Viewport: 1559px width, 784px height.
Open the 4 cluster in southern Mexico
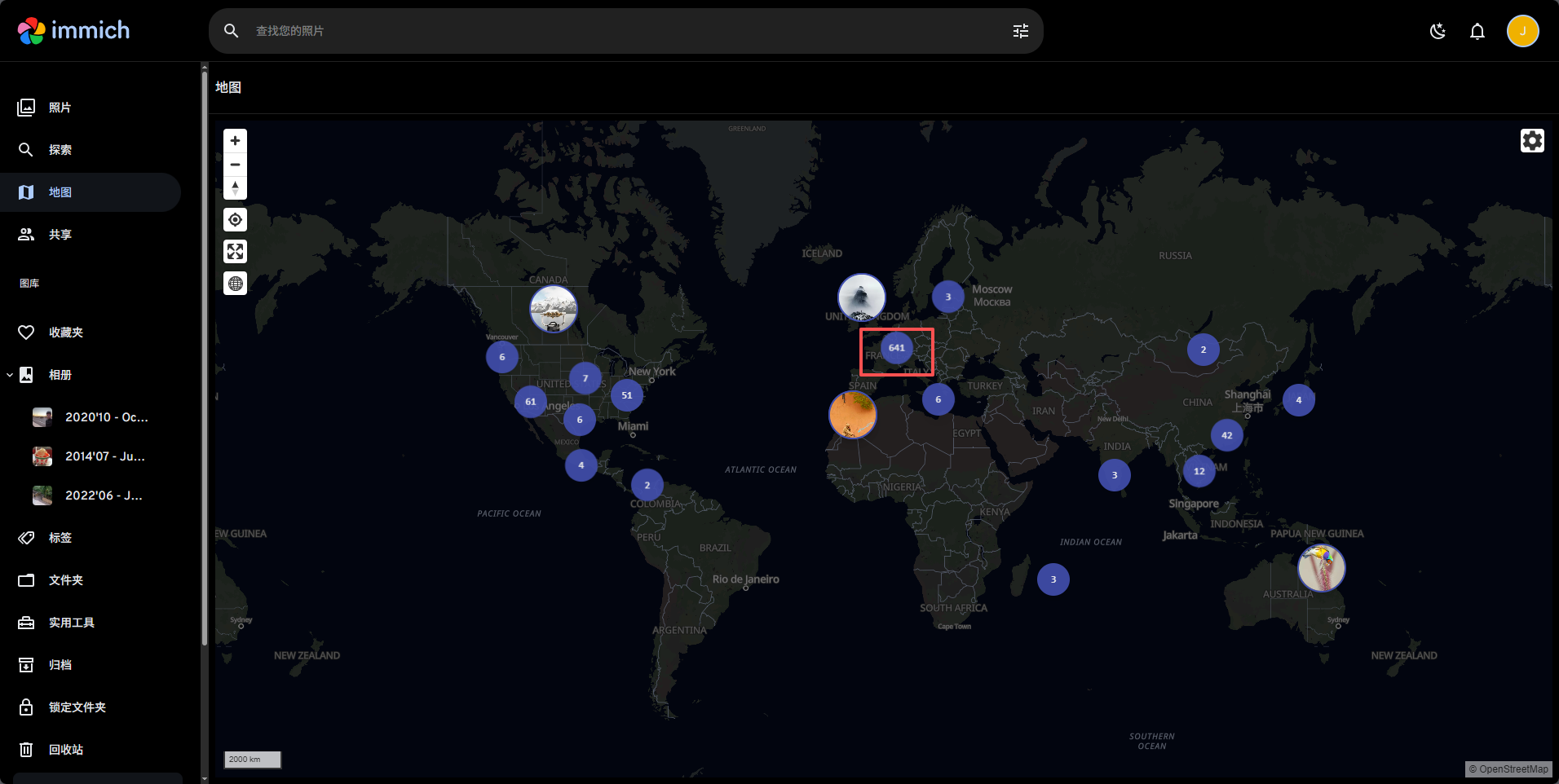(x=581, y=465)
